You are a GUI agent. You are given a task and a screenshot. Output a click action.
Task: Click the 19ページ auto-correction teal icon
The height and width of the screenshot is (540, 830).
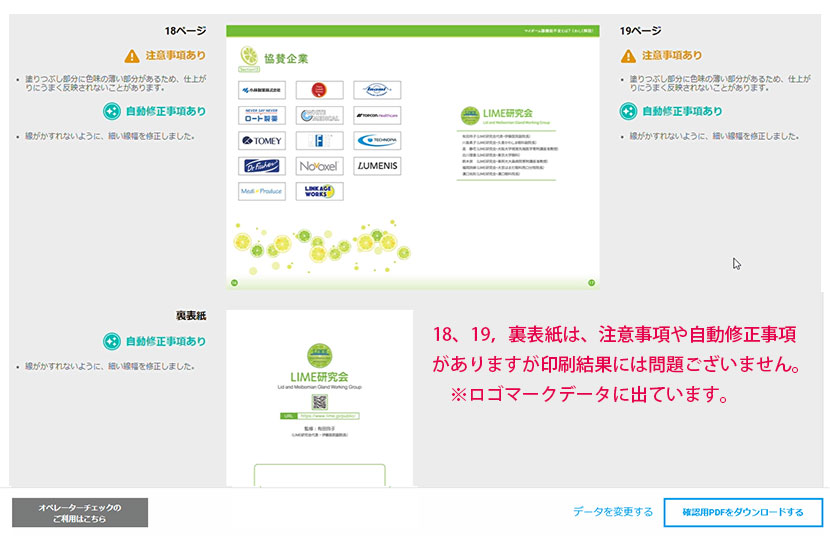click(628, 111)
